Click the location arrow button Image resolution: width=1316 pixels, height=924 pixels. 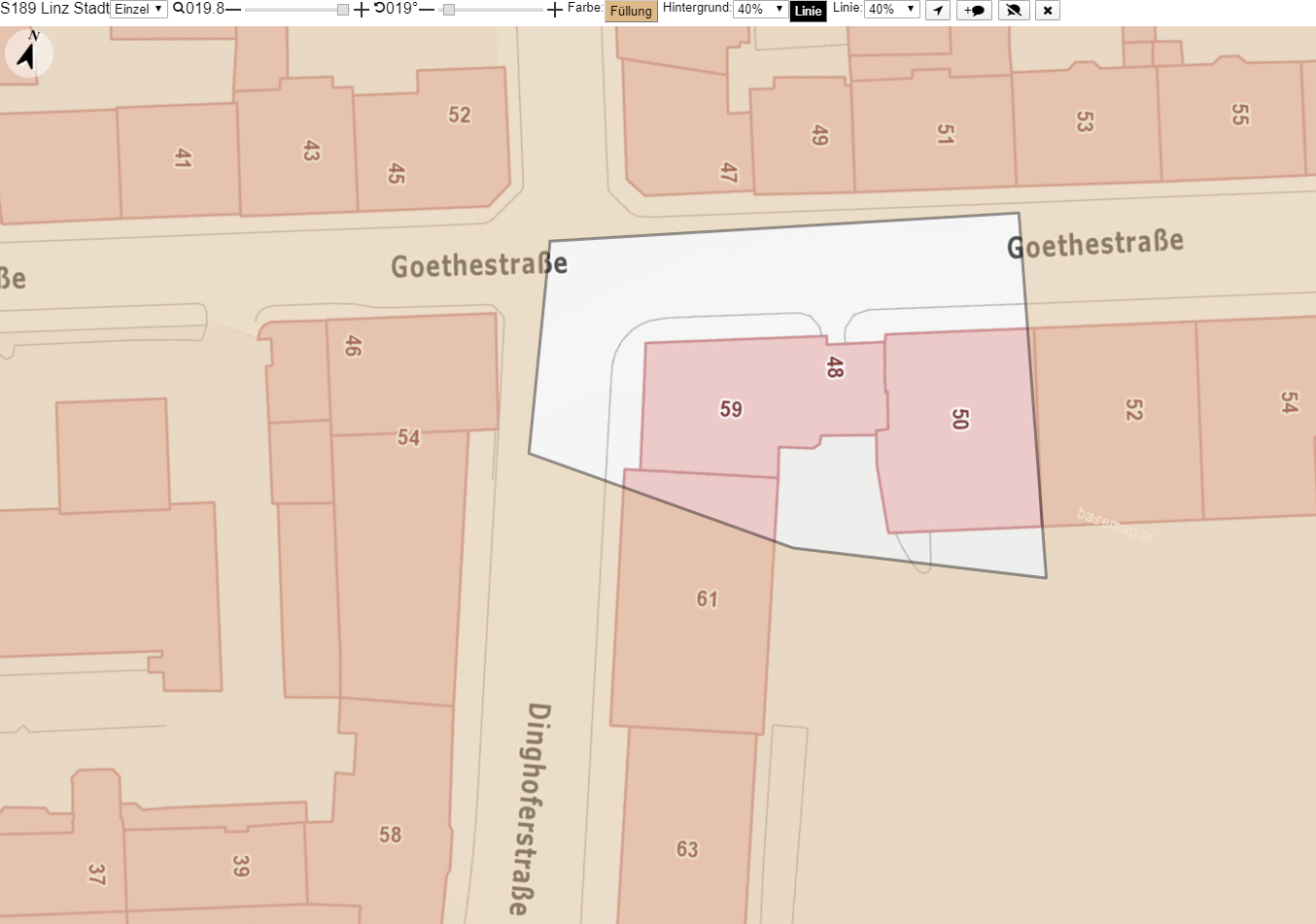938,10
